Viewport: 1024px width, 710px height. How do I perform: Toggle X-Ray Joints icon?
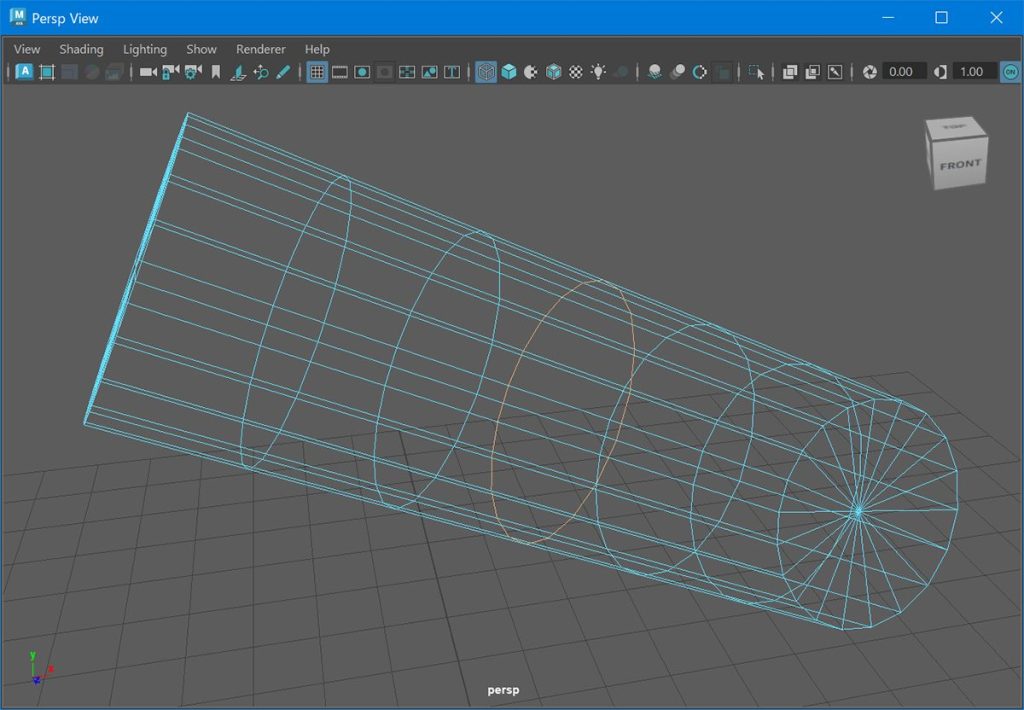[835, 72]
